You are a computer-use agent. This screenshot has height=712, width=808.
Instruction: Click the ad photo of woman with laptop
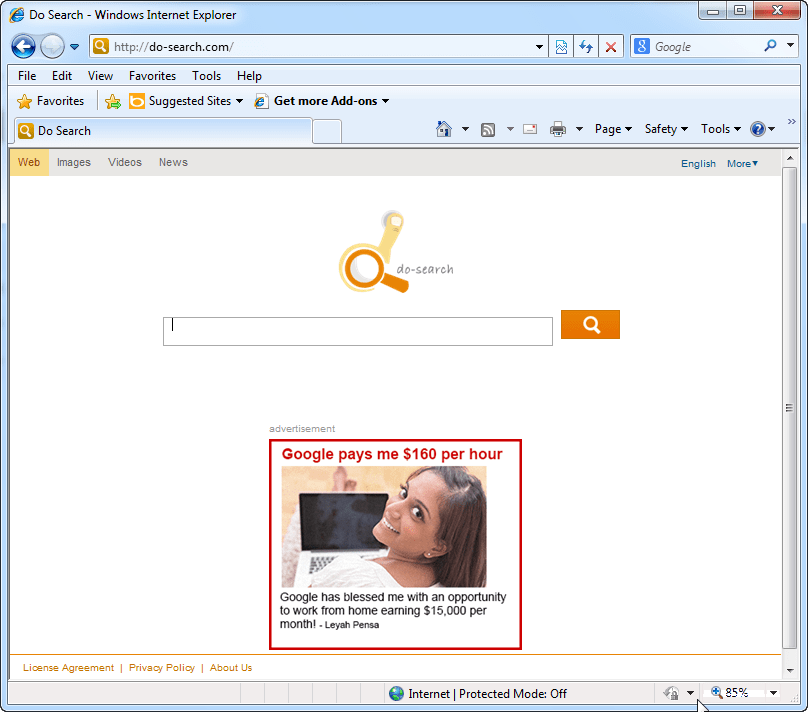[384, 527]
